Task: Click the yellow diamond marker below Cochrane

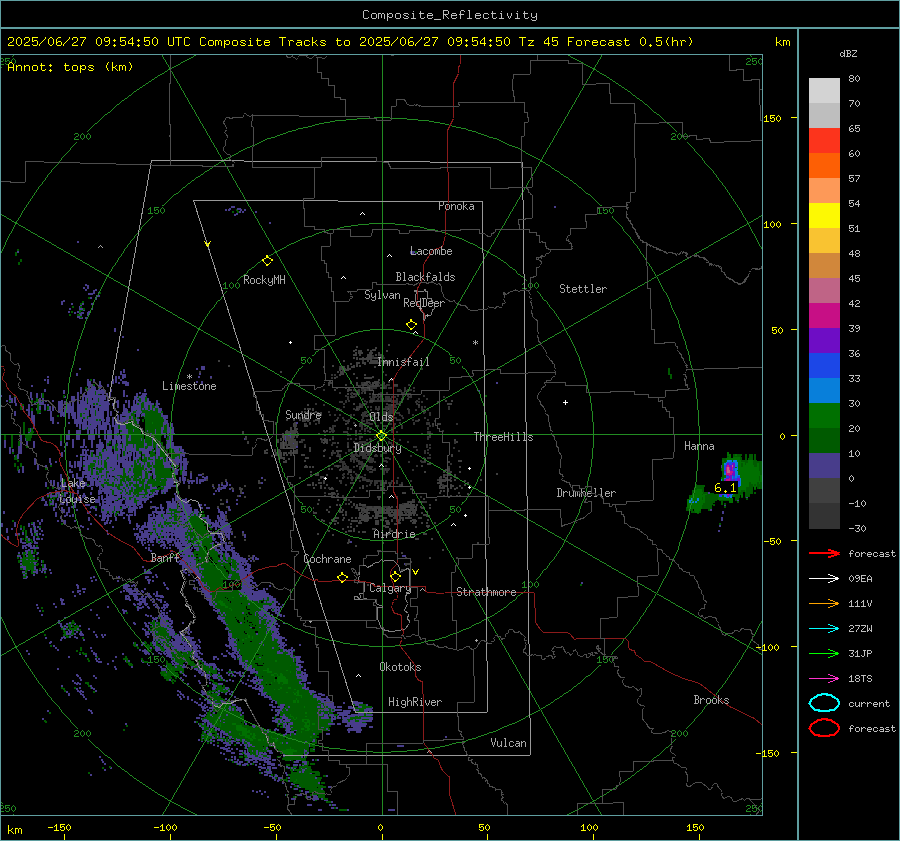Action: [342, 578]
